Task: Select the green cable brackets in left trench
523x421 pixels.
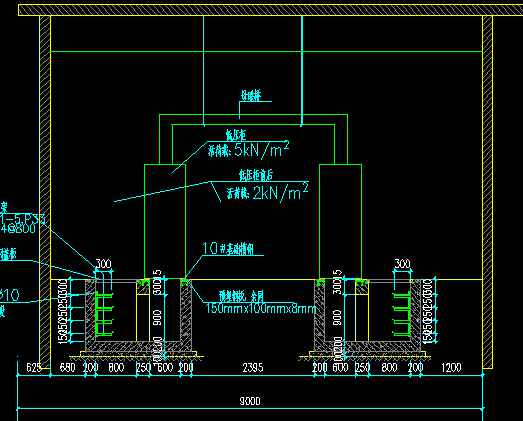Action: [x=104, y=314]
